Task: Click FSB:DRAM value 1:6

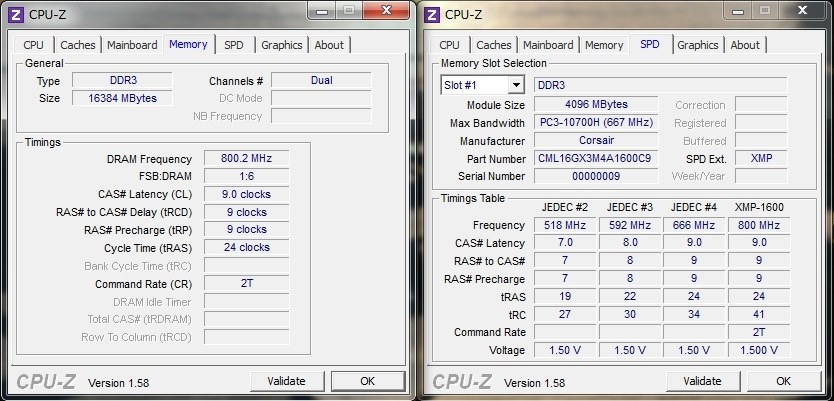Action: 246,176
